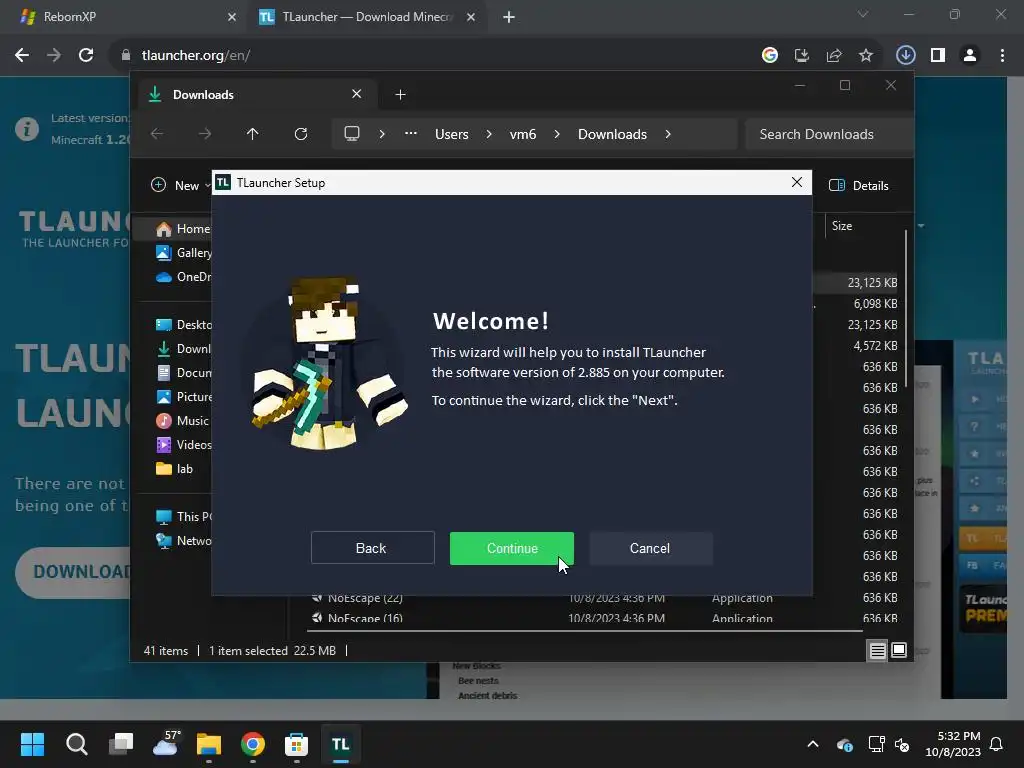This screenshot has height=768, width=1024.
Task: Share this page icon in Chrome
Action: [x=834, y=56]
